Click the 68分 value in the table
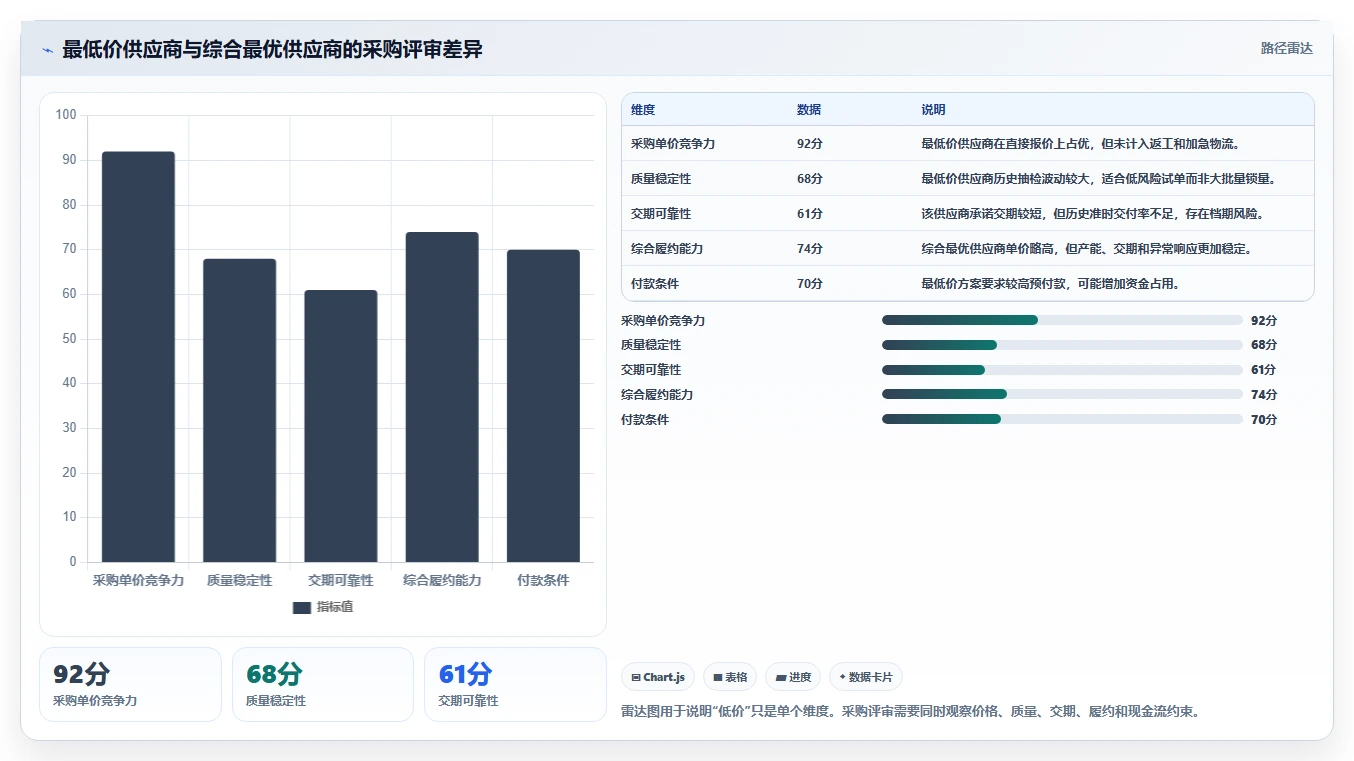Image resolution: width=1354 pixels, height=761 pixels. point(810,179)
